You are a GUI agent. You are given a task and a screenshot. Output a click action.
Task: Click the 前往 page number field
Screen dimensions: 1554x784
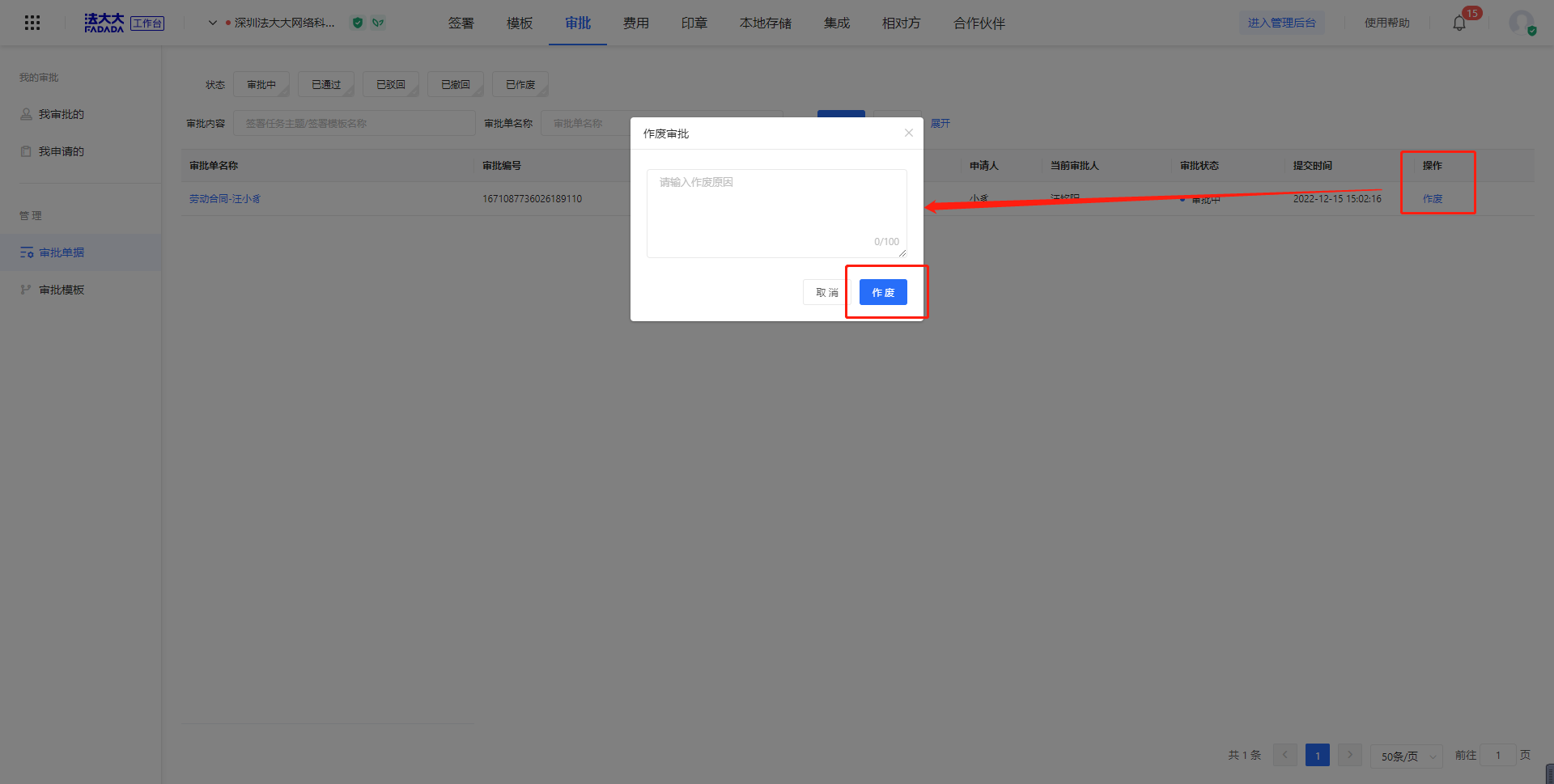(1498, 755)
